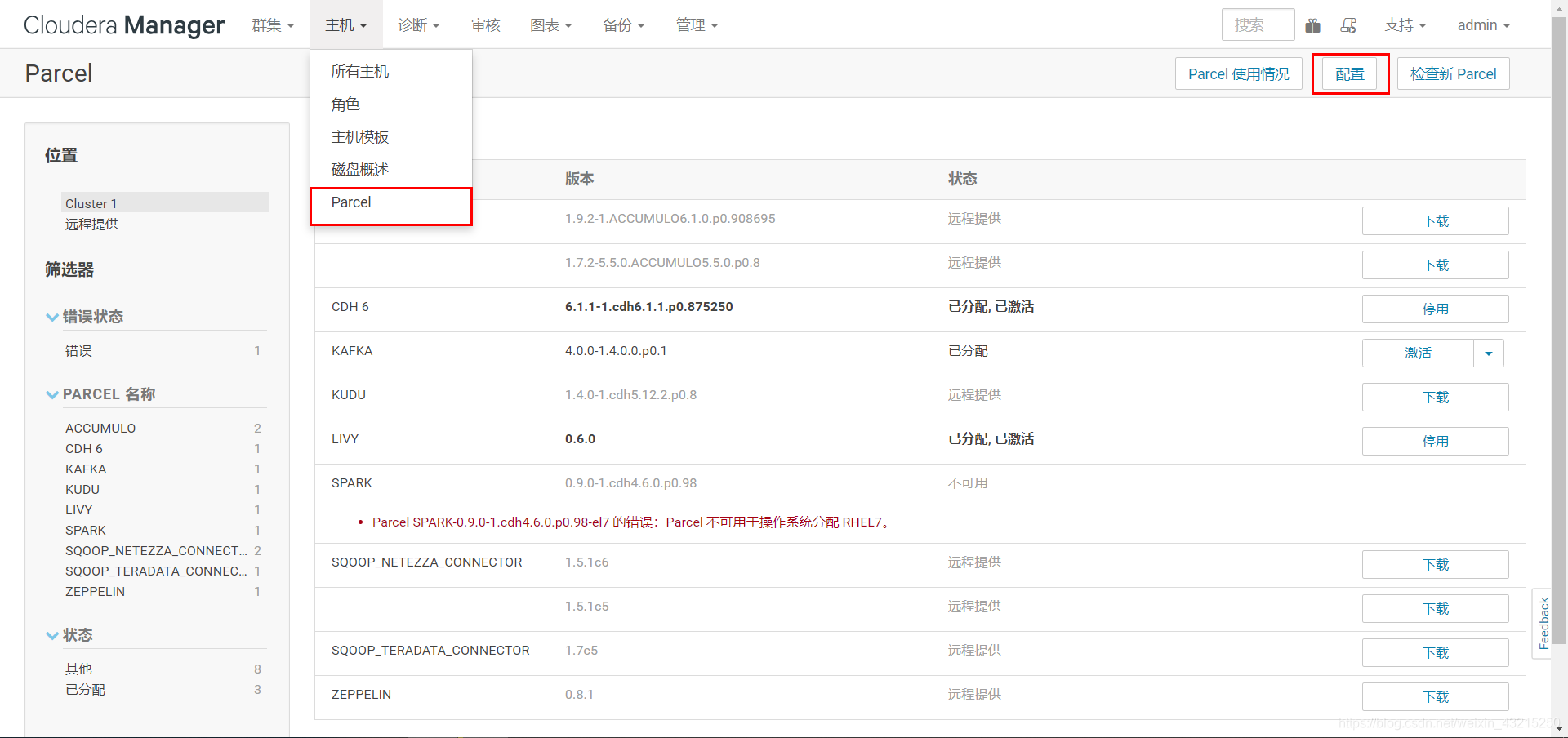
Task: Click the SPARK RHEL7 error message
Action: (633, 522)
